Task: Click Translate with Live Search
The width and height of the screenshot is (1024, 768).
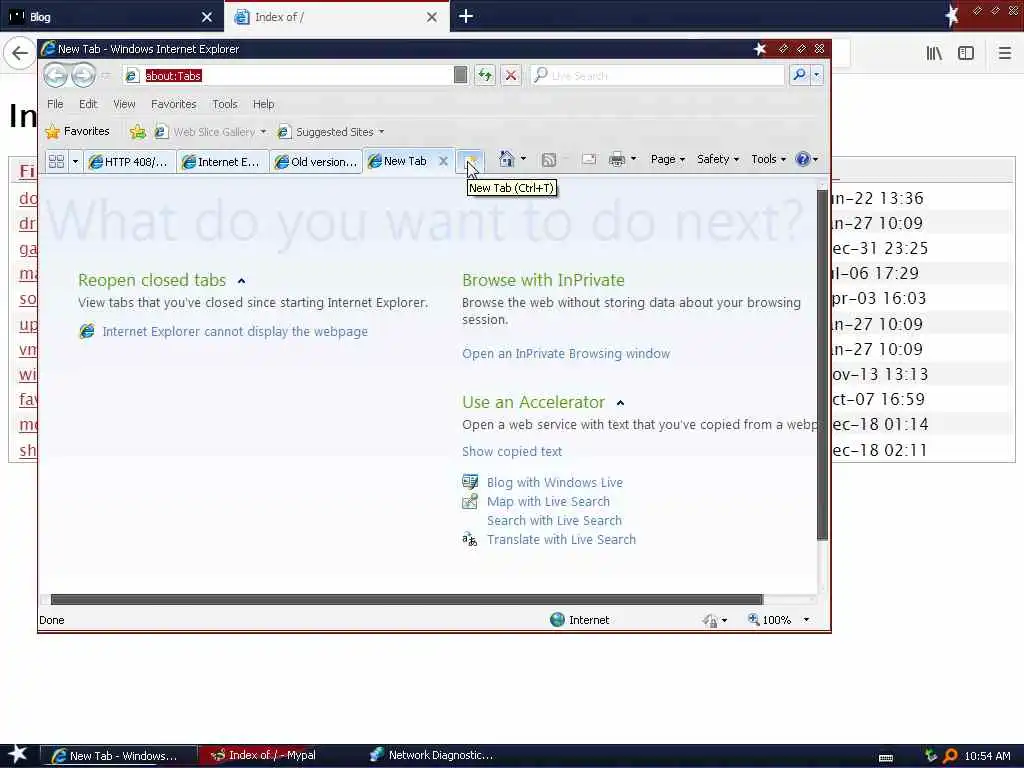Action: point(561,539)
